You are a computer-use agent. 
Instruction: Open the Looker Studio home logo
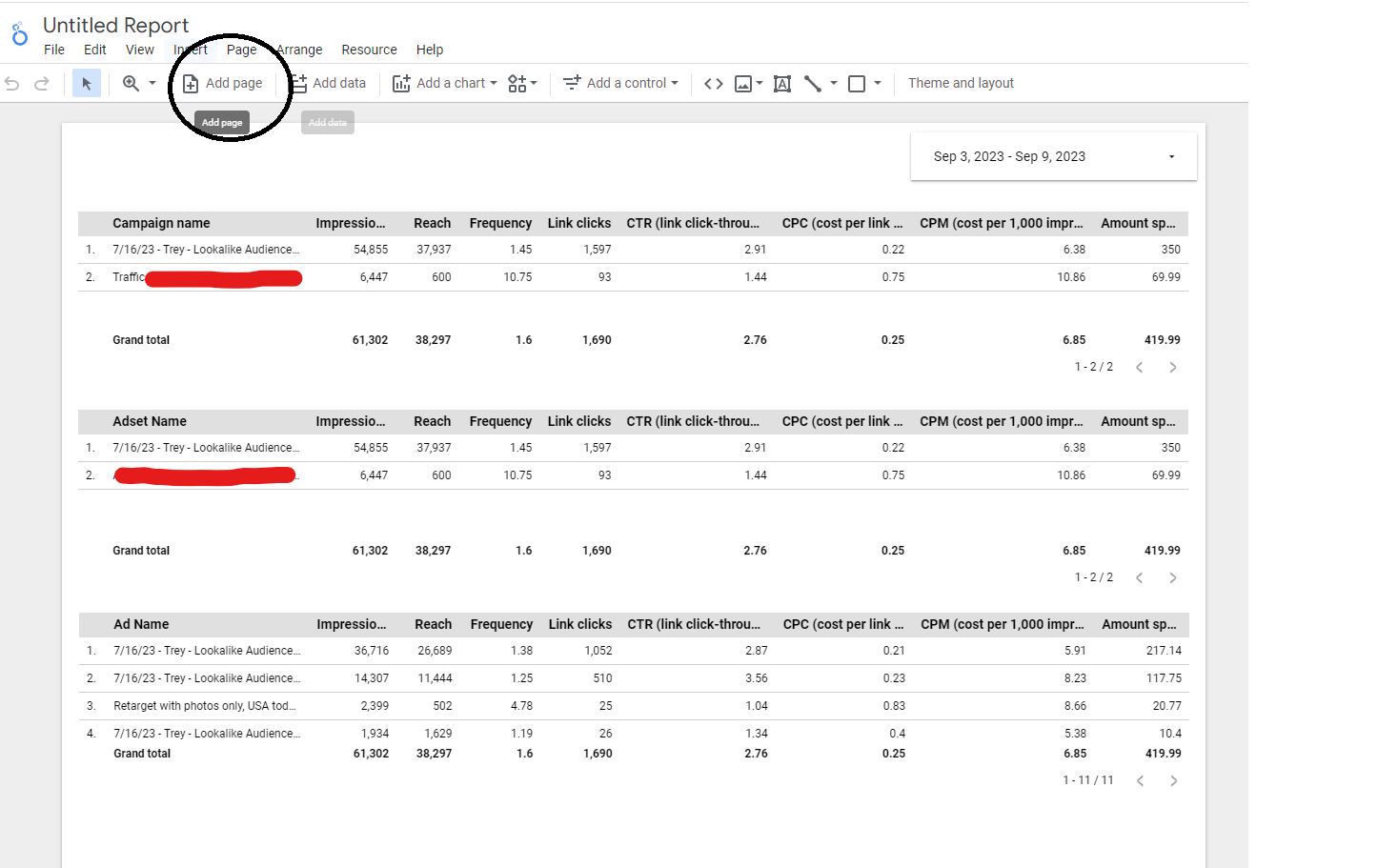pos(19,35)
